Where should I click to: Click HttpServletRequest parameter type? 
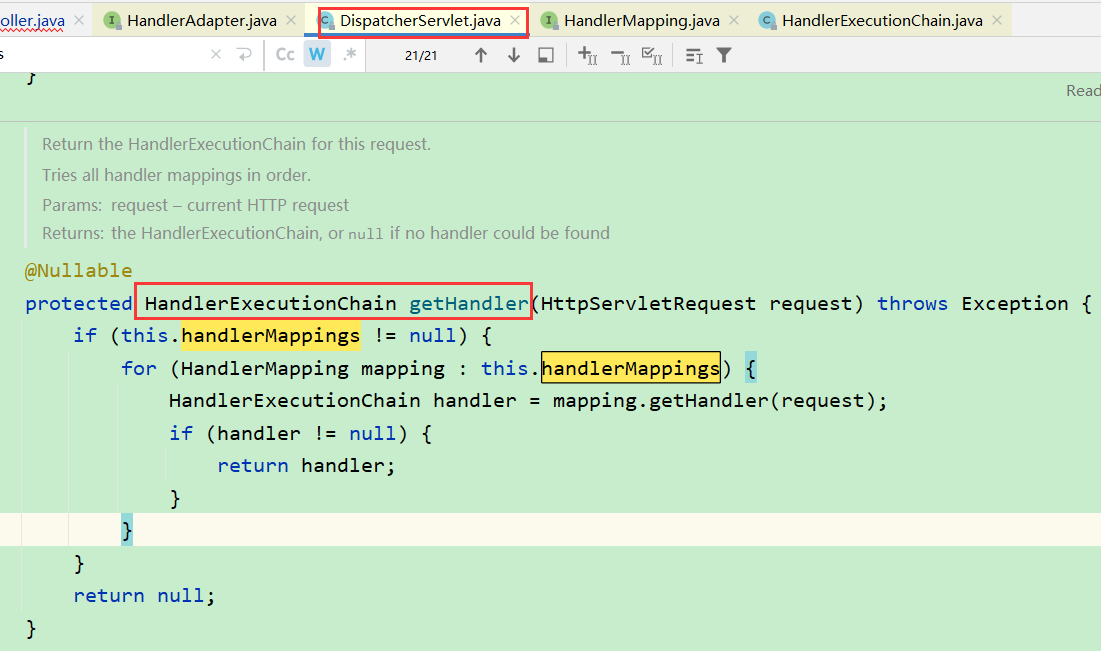(x=648, y=303)
